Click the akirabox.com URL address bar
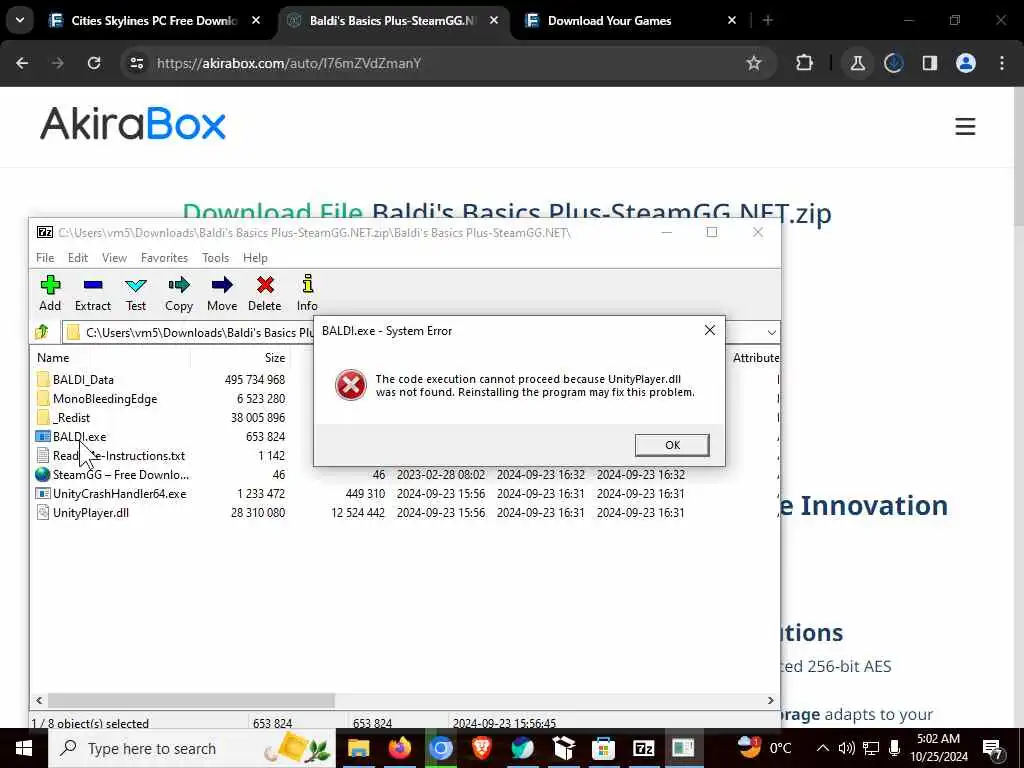 (289, 63)
